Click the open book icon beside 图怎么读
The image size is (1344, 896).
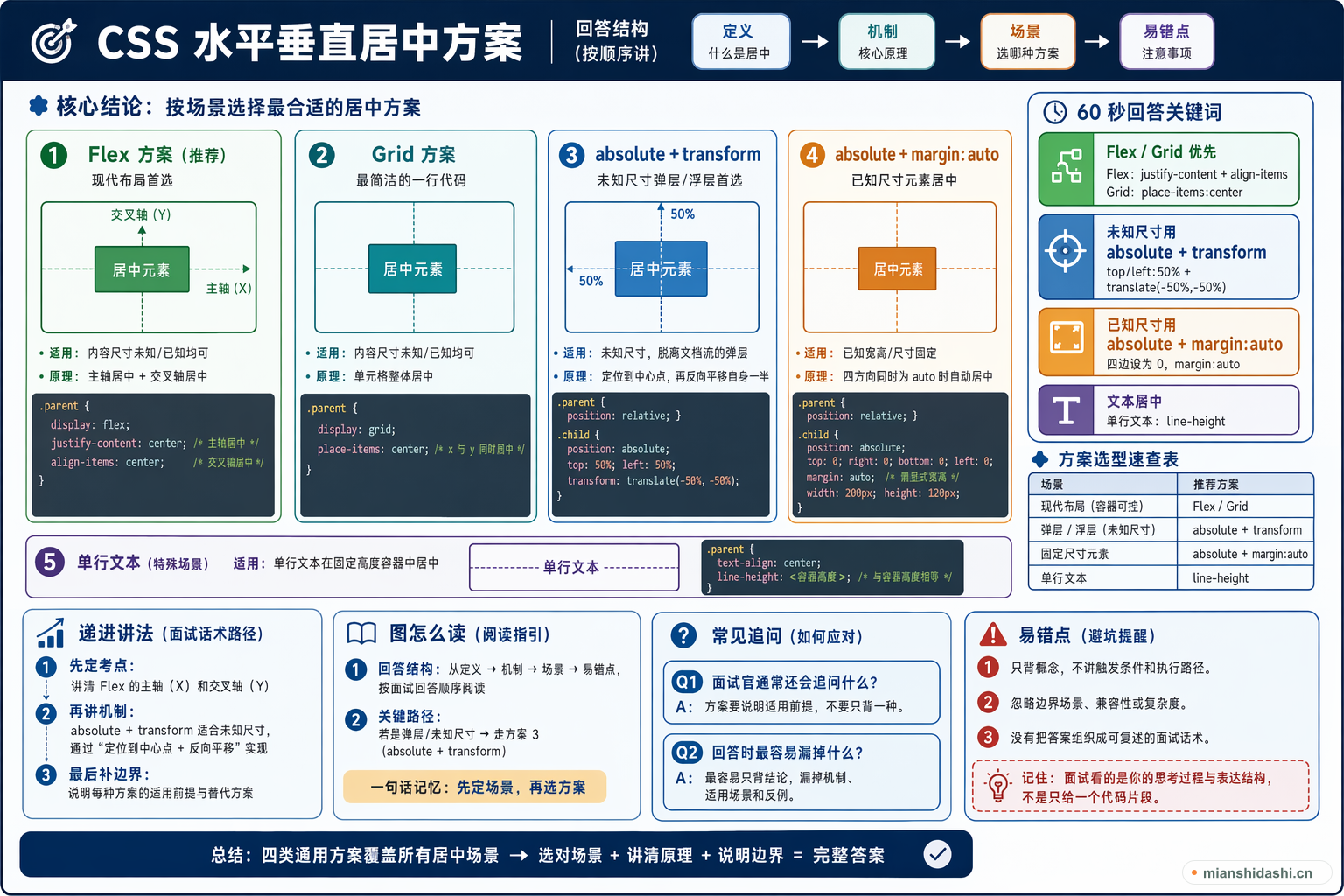(x=361, y=633)
